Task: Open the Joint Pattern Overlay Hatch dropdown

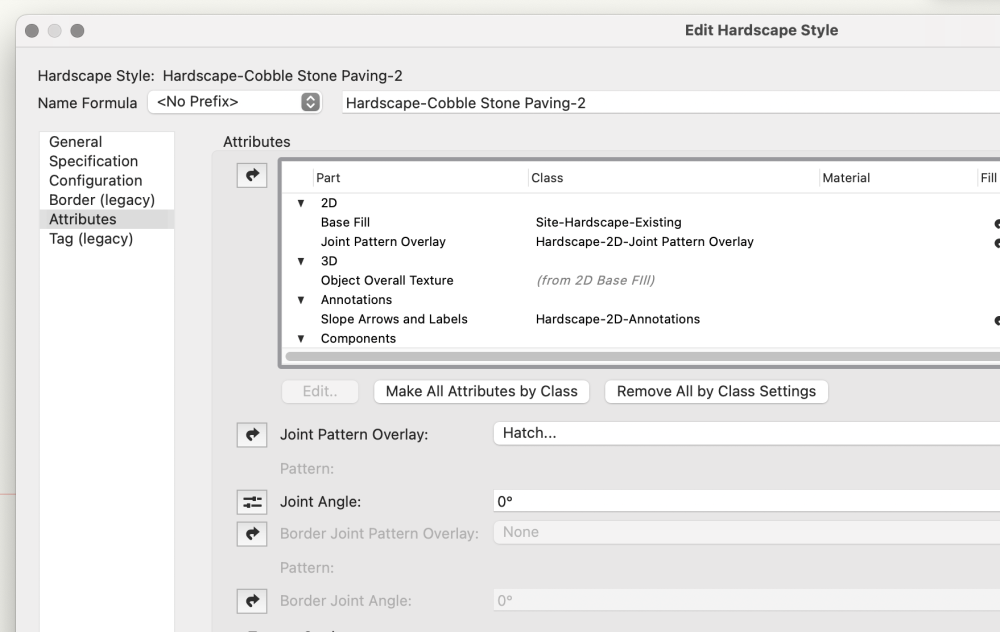Action: tap(745, 433)
